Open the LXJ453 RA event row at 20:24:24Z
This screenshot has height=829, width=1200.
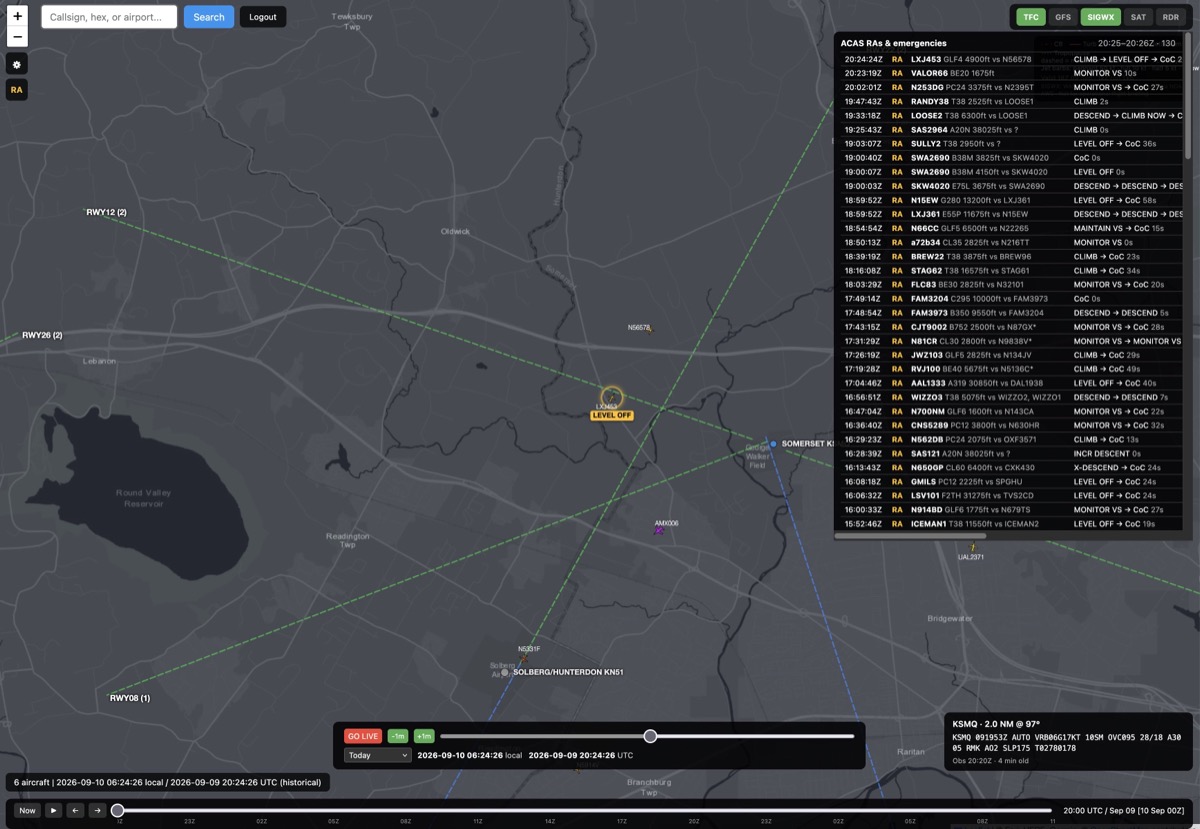[x=1010, y=59]
